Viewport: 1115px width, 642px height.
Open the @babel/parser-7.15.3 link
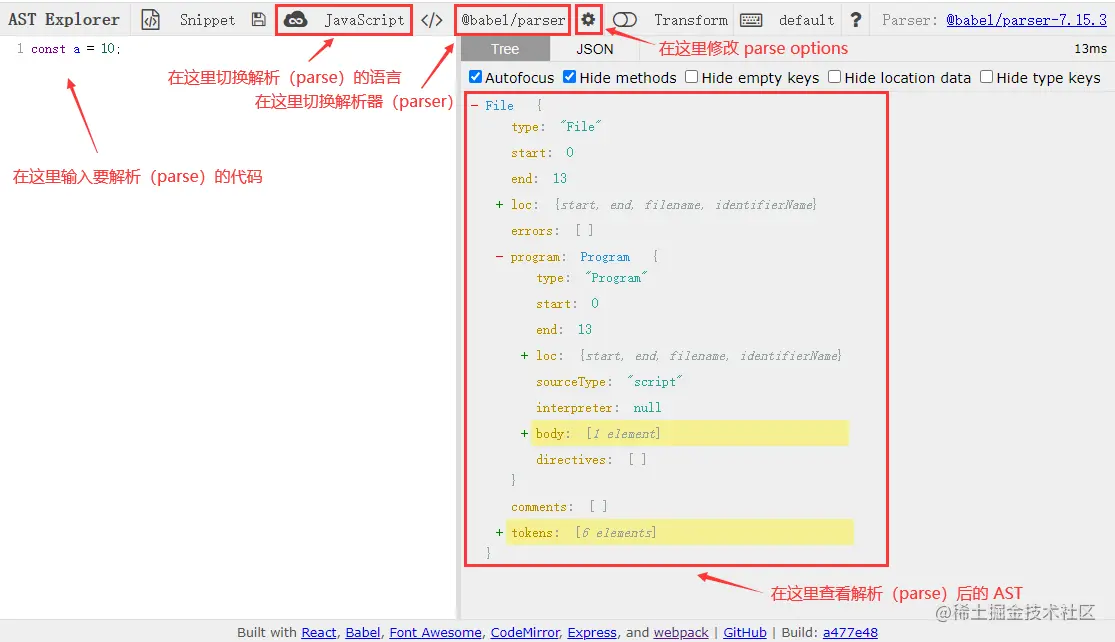[1027, 19]
